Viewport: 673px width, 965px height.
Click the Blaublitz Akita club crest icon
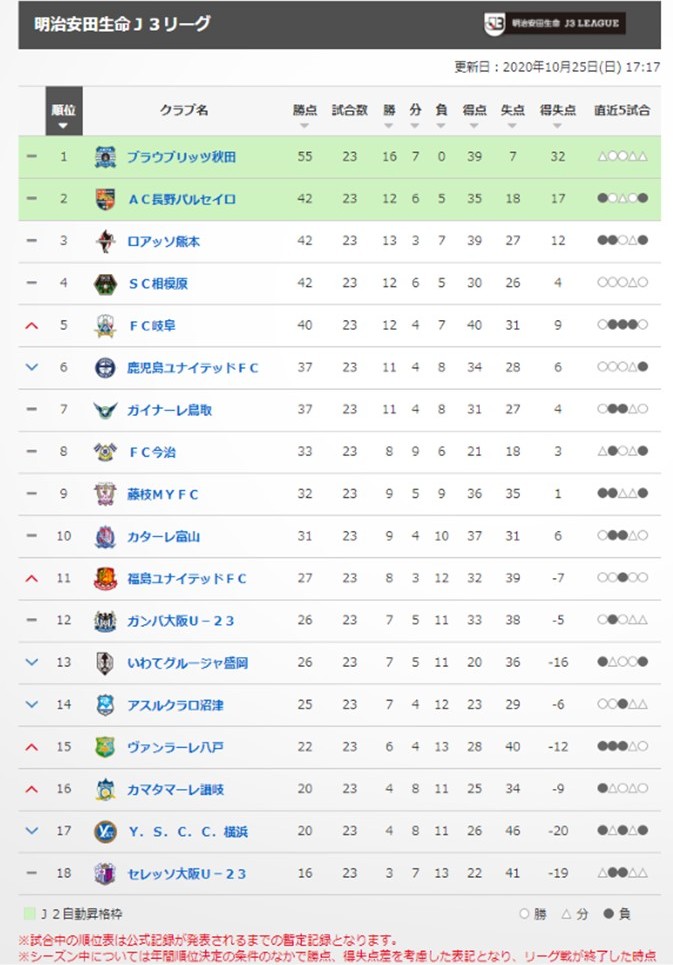pyautogui.click(x=105, y=157)
